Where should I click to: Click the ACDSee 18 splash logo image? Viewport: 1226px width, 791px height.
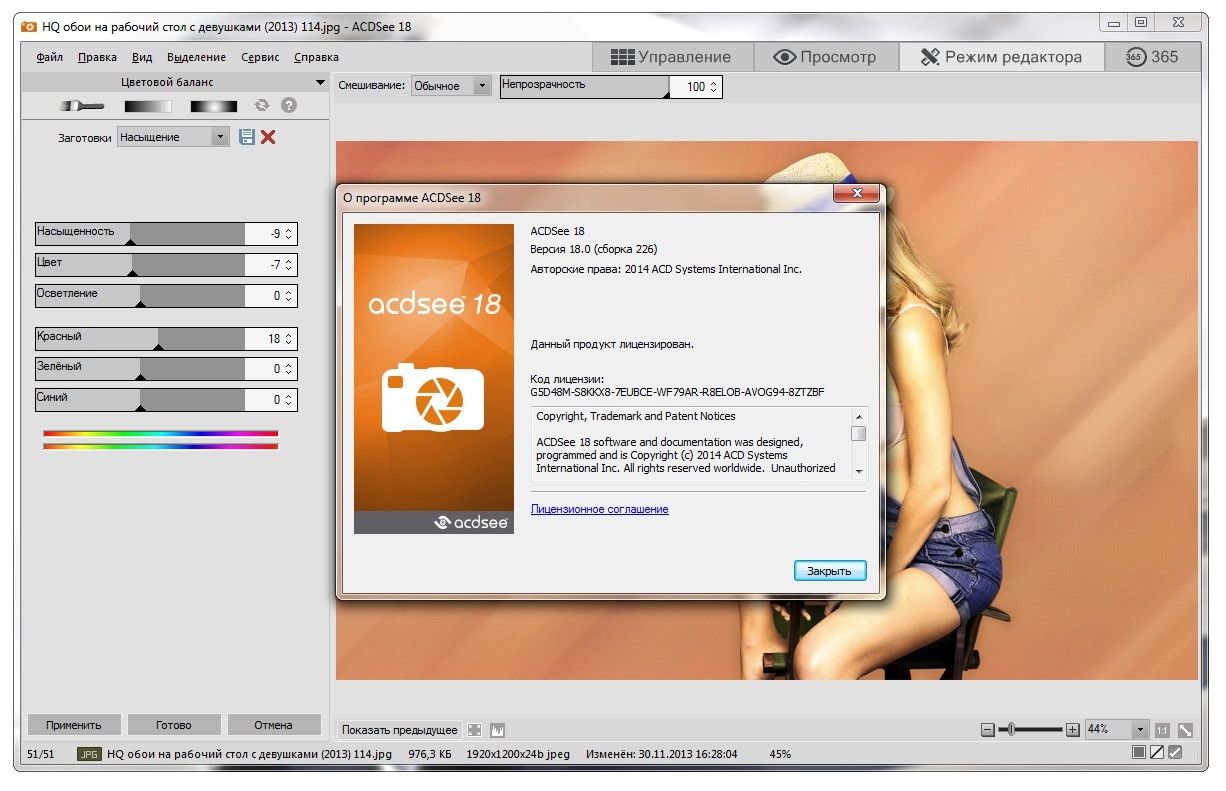coord(434,378)
